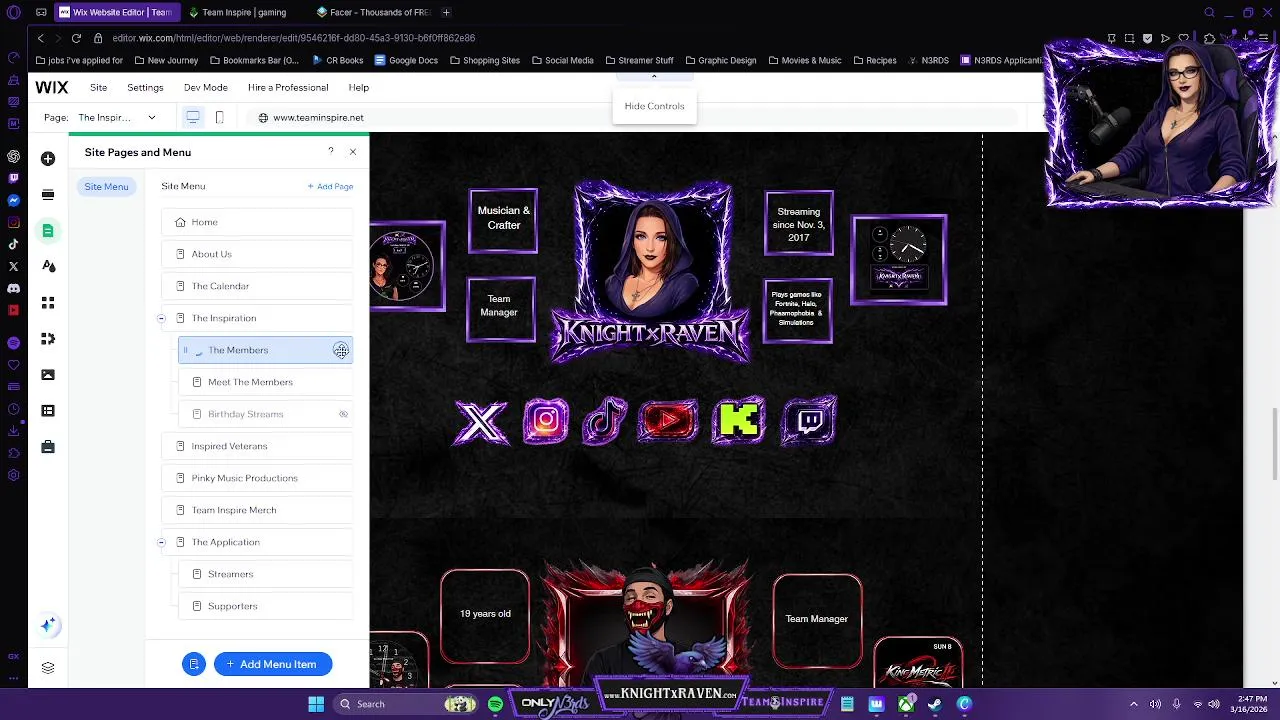Open the Media image icon in sidebar
This screenshot has width=1280, height=720.
coord(48,375)
